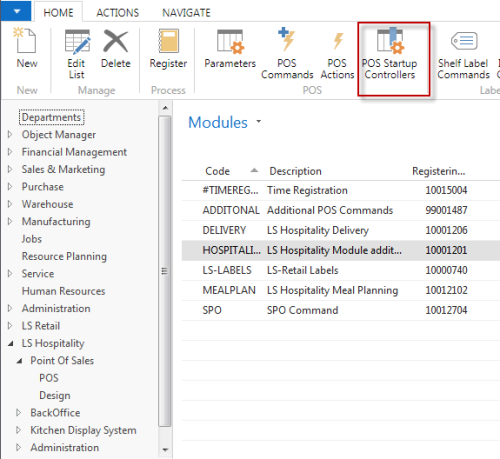
Task: Expand the Sales & Marketing node
Action: click(10, 169)
